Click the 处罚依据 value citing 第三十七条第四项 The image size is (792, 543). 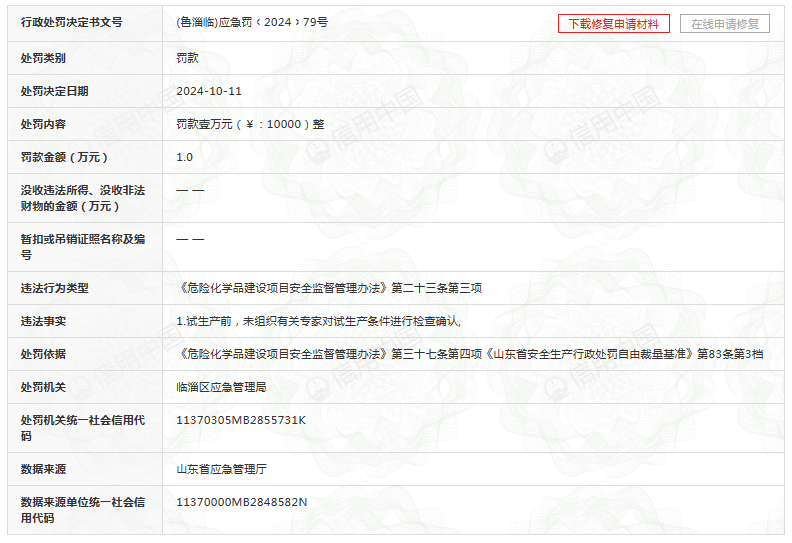(x=470, y=354)
